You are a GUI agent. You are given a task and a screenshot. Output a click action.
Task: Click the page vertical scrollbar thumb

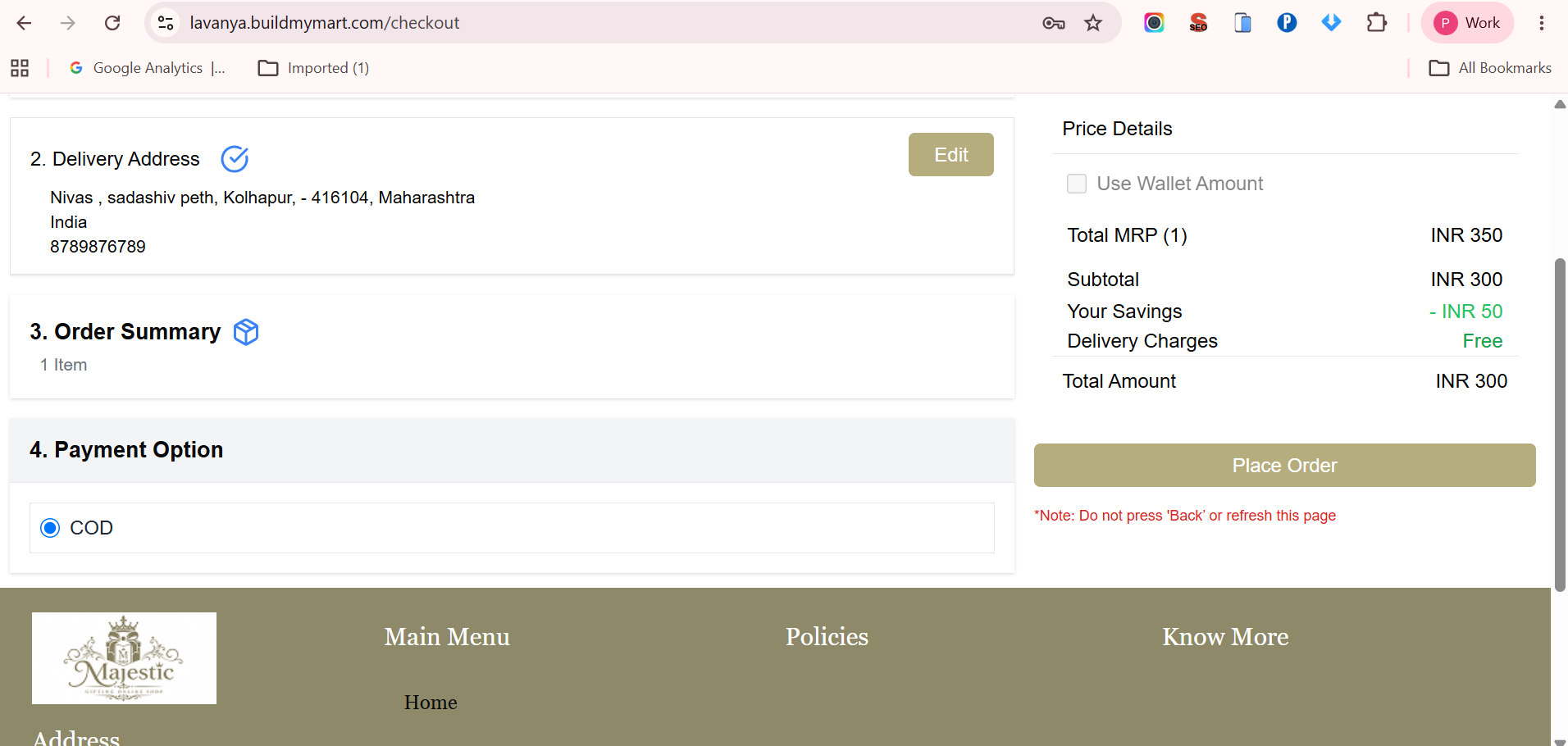pos(1560,425)
